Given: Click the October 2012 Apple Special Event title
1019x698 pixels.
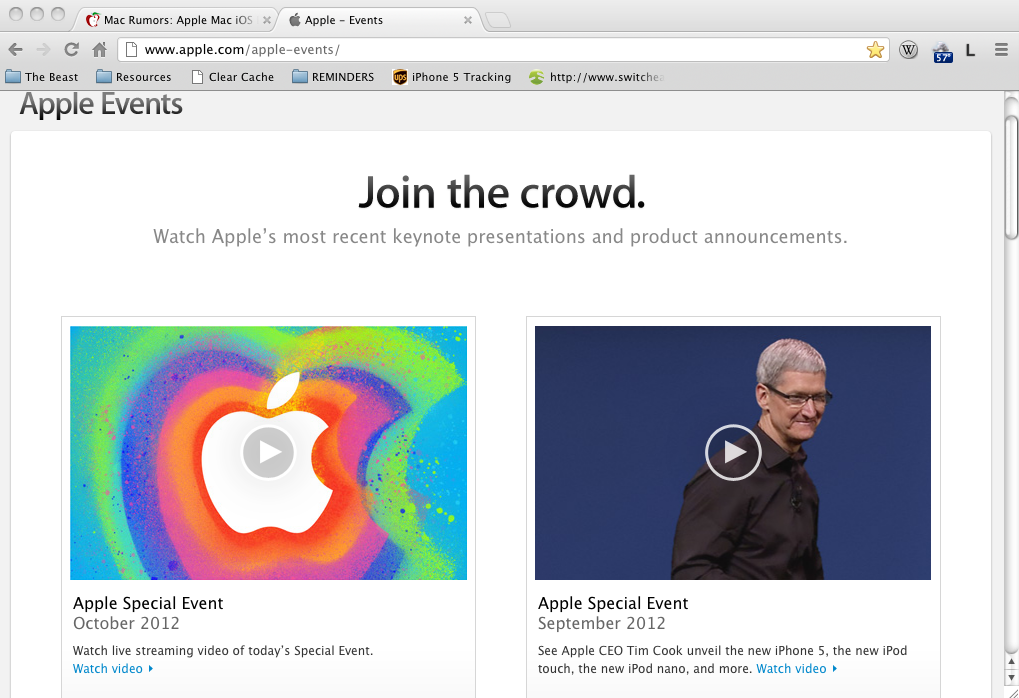Looking at the screenshot, I should [x=148, y=603].
